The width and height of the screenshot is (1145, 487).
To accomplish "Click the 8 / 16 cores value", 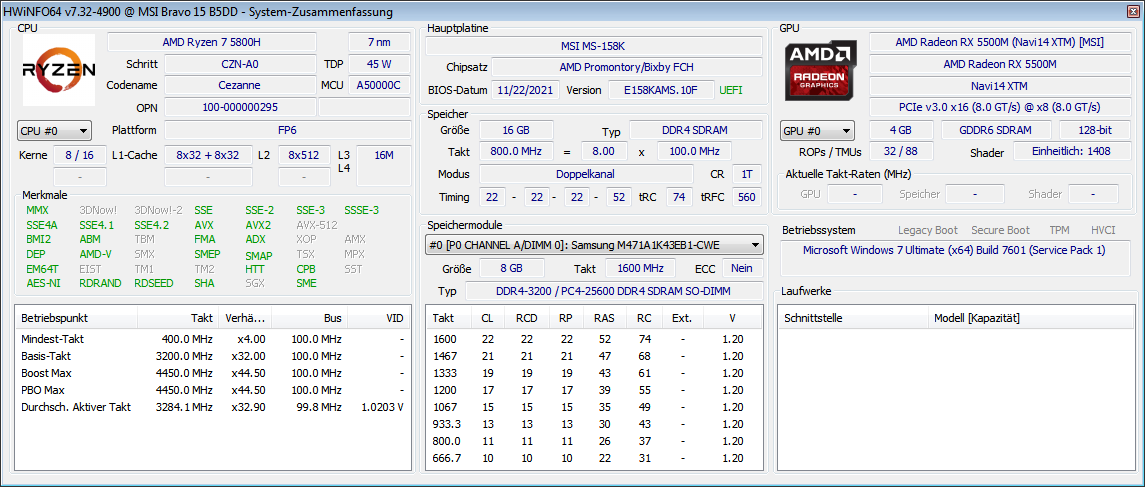I will [x=79, y=156].
